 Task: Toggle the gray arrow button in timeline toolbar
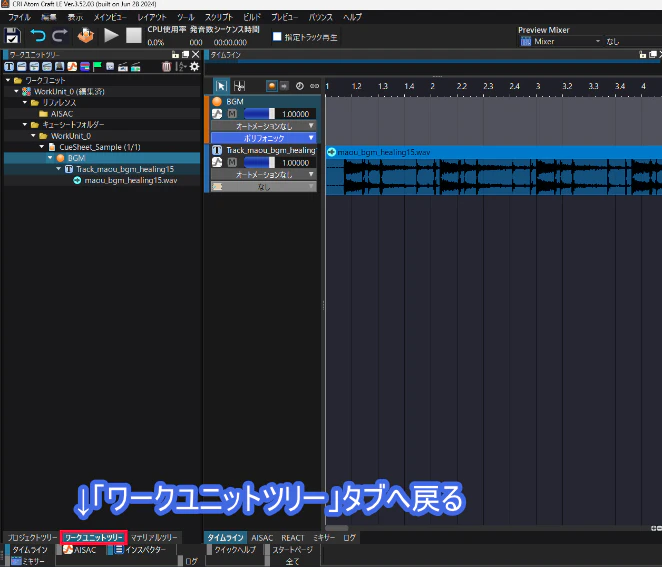tap(285, 86)
